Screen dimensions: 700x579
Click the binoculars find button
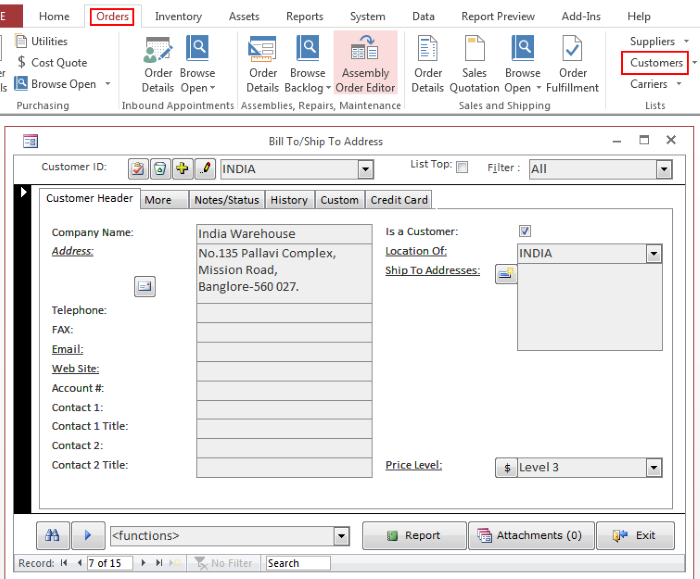[53, 535]
